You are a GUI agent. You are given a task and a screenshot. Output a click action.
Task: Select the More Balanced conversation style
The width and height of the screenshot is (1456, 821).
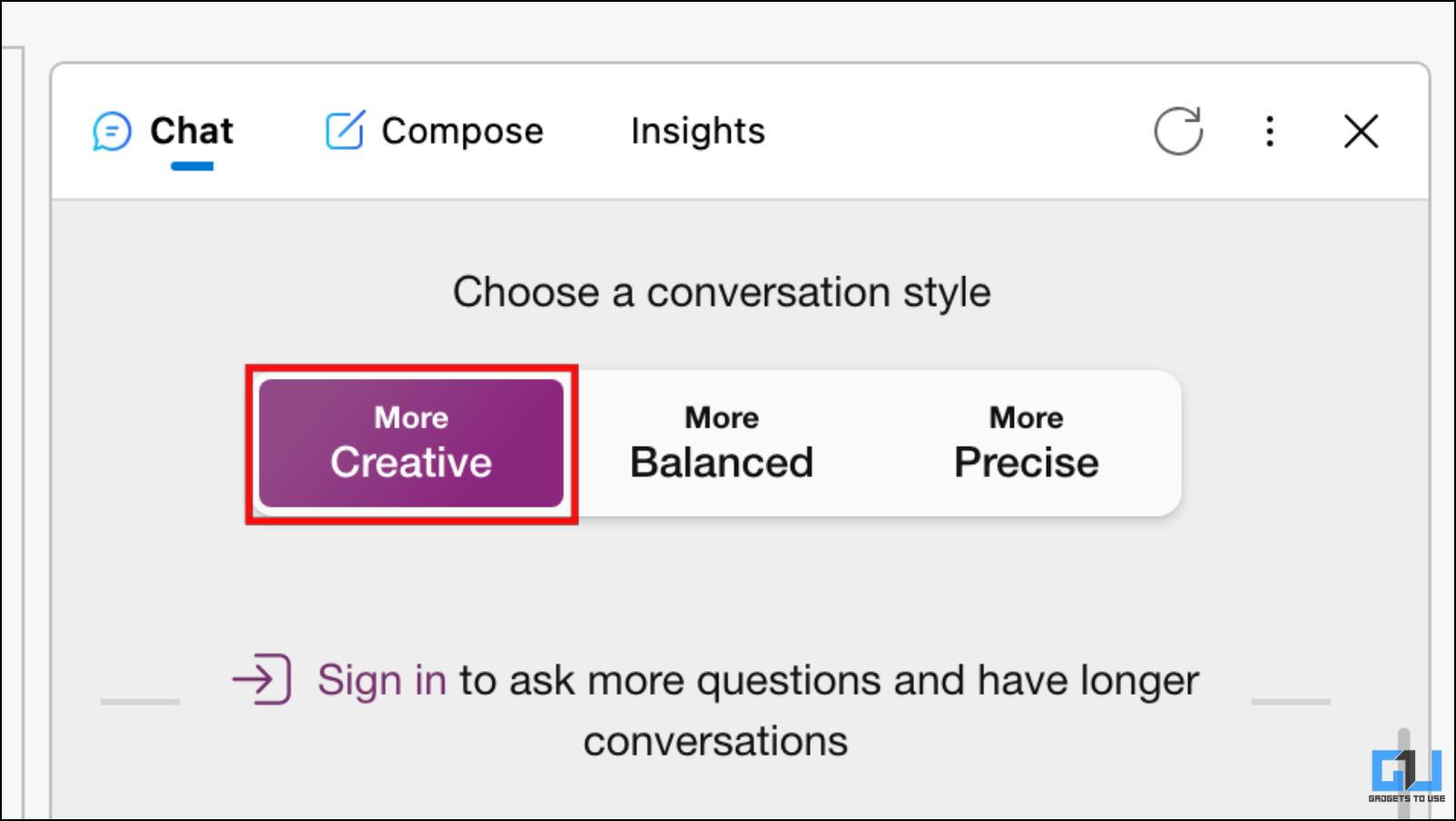[722, 443]
